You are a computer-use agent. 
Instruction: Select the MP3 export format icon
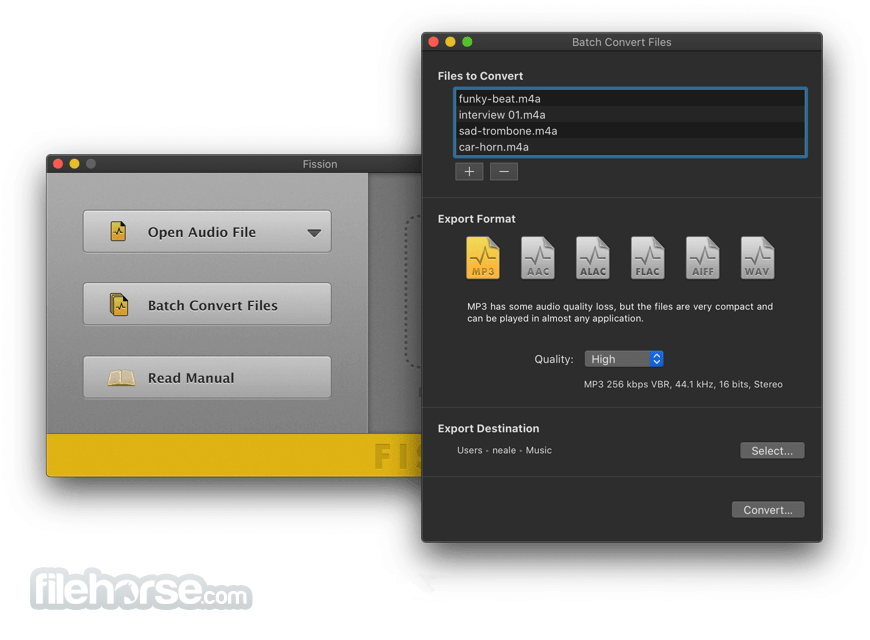click(483, 258)
